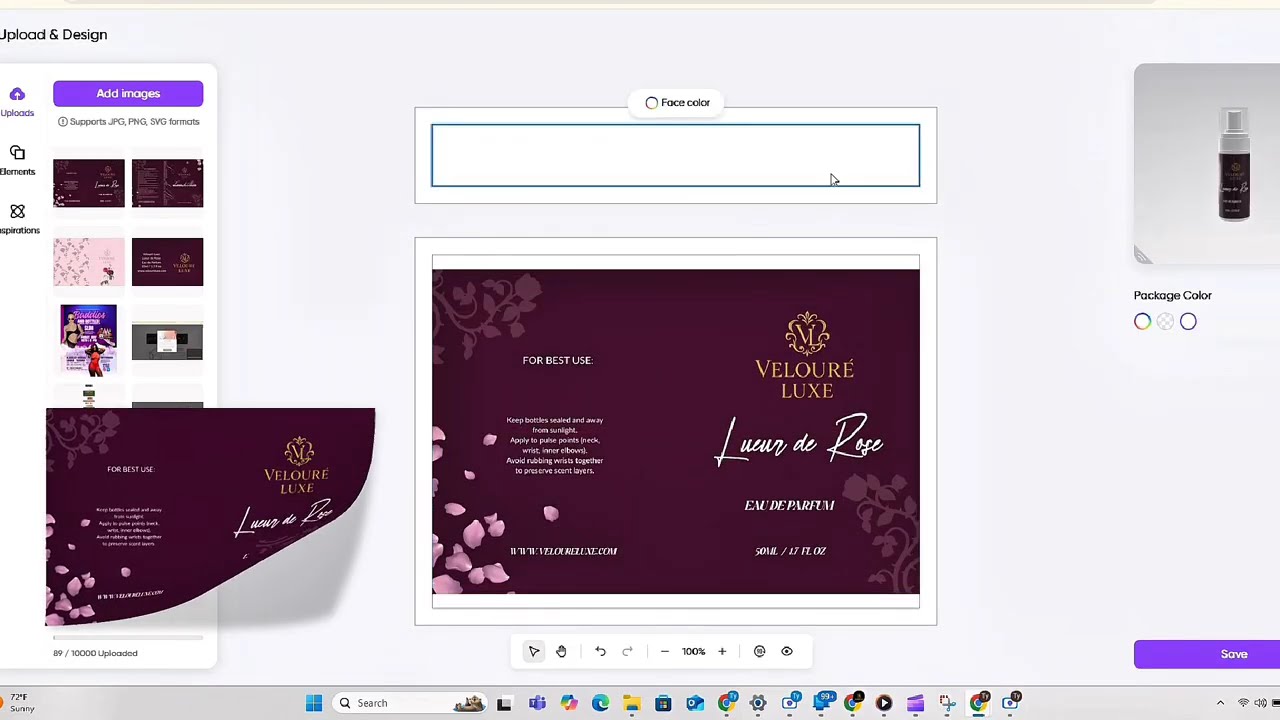
Task: Open the Inspirations panel
Action: (17, 219)
